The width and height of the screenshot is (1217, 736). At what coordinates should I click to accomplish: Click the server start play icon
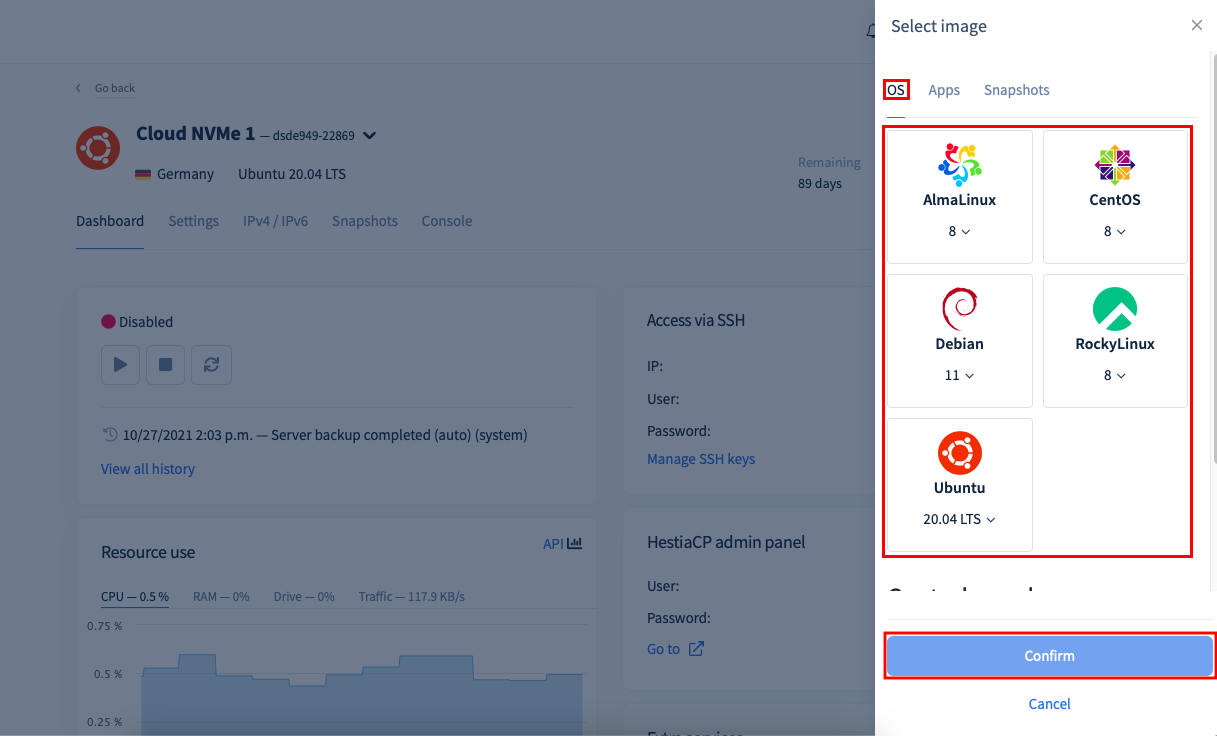point(120,365)
